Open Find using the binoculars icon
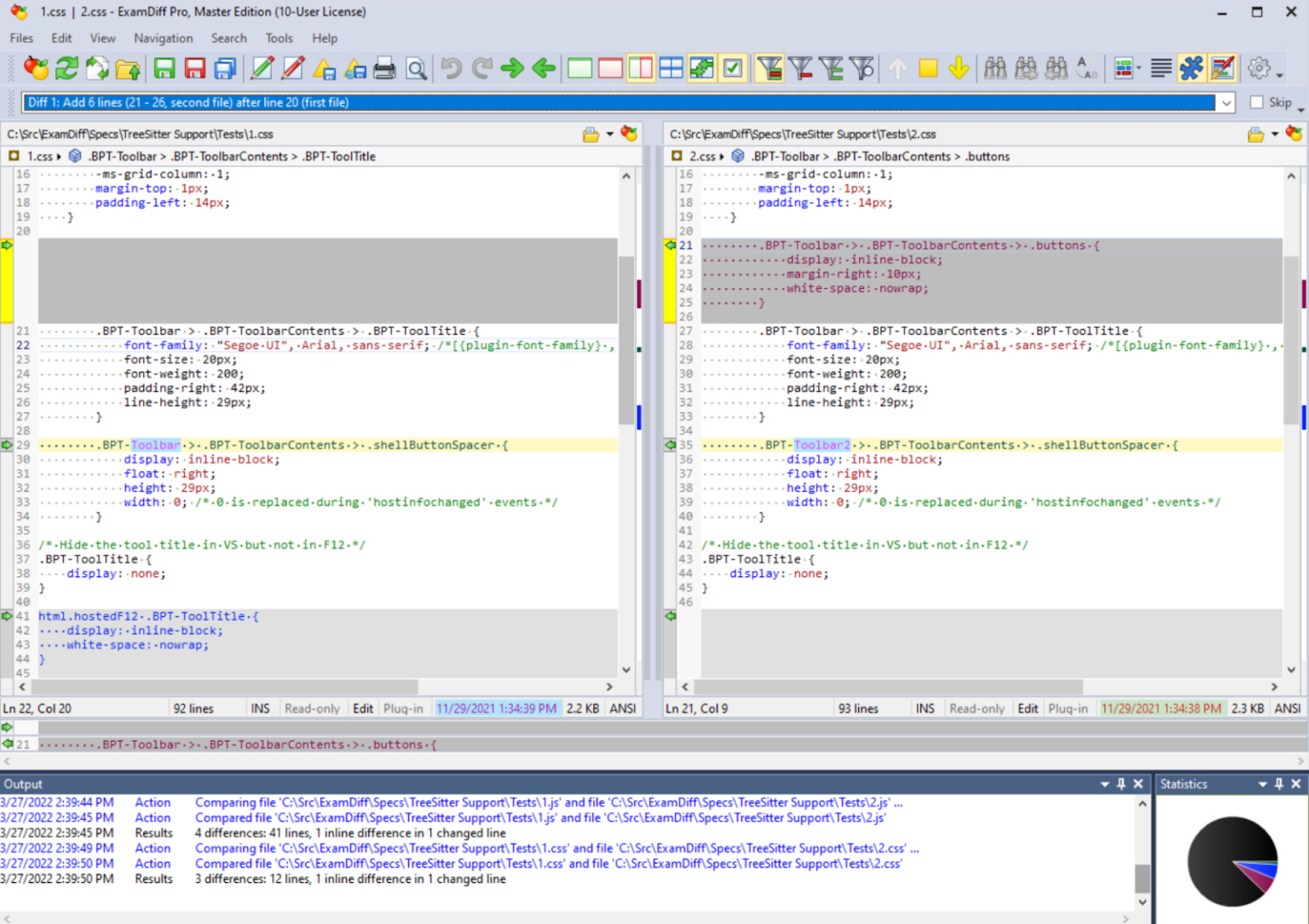This screenshot has height=924, width=1309. (x=995, y=68)
